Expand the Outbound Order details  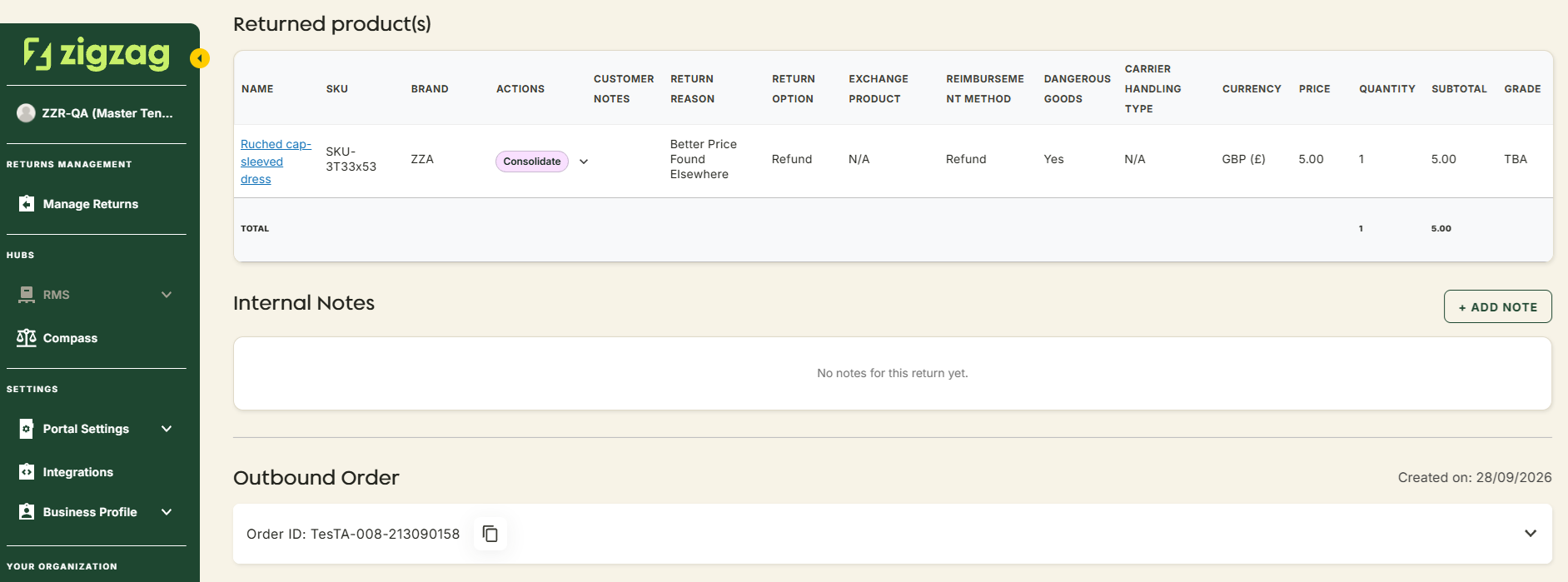point(1531,534)
